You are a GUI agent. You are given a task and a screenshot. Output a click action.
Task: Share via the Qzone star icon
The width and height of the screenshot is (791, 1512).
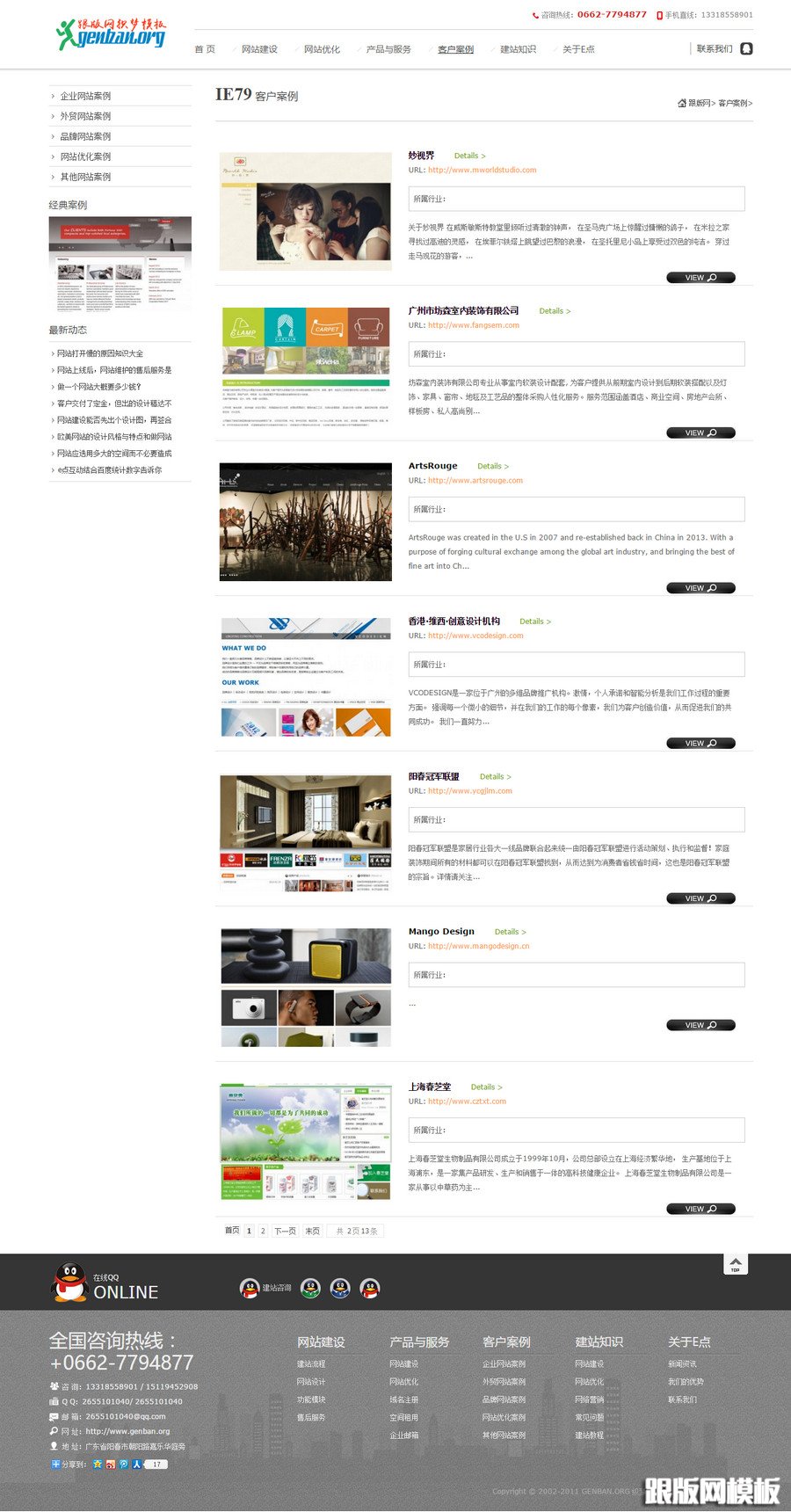click(98, 1464)
